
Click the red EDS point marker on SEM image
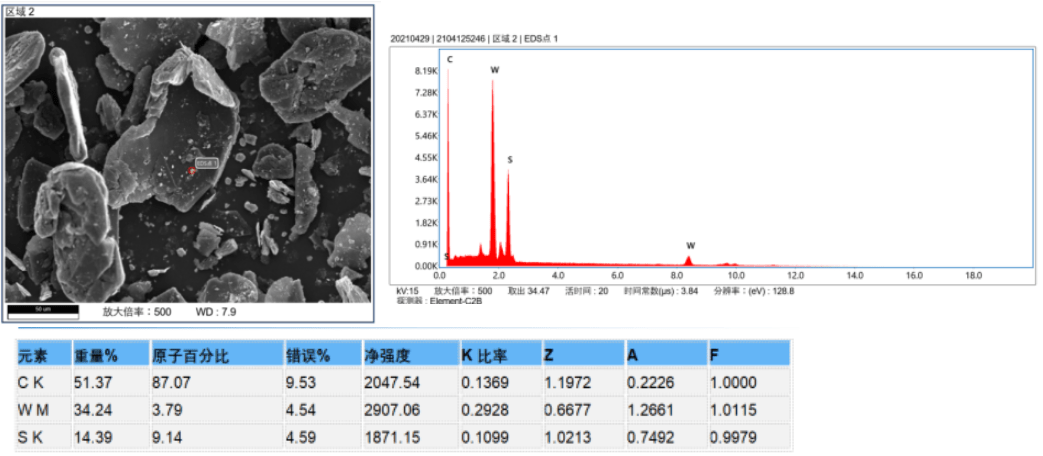192,170
